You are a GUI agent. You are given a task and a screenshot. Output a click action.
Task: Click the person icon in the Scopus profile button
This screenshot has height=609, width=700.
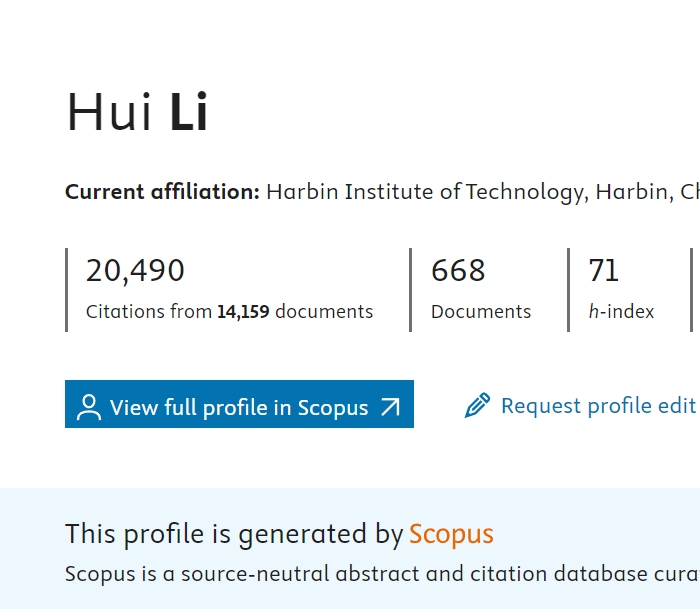click(x=89, y=407)
